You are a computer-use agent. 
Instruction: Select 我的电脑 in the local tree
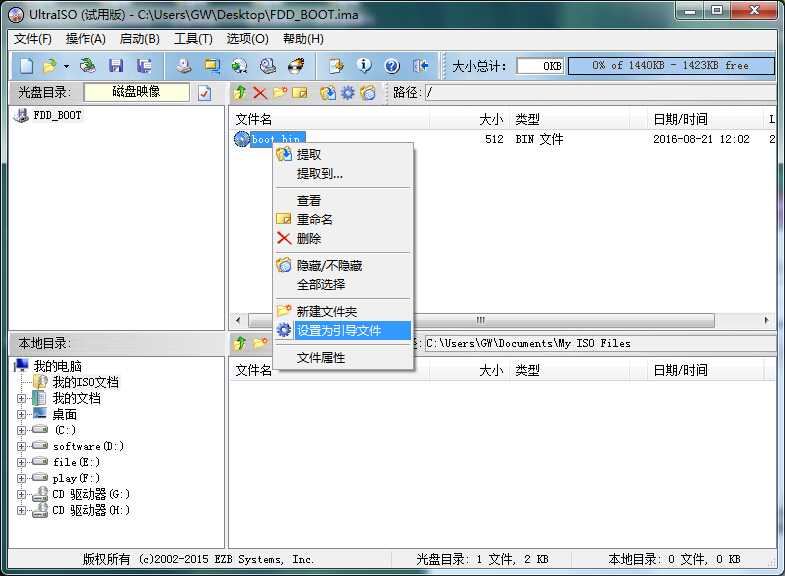pyautogui.click(x=57, y=366)
